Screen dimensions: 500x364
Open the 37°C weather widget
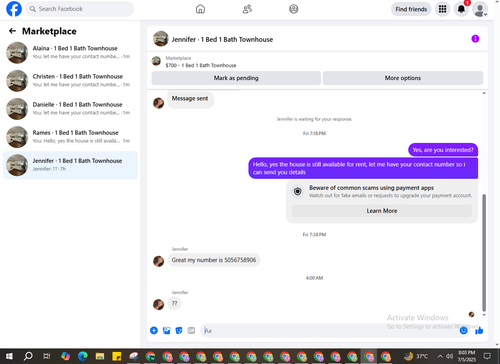tap(416, 356)
